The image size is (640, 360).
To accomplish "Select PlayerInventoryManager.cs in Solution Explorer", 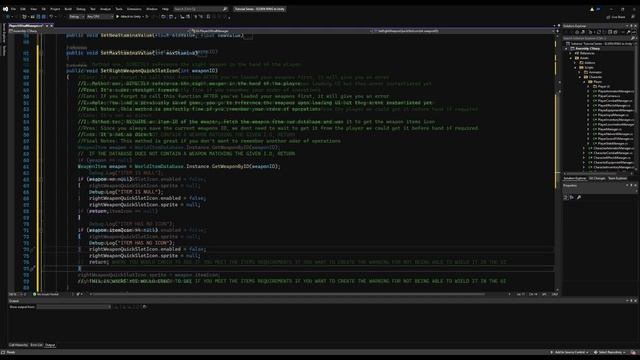I will (613, 120).
